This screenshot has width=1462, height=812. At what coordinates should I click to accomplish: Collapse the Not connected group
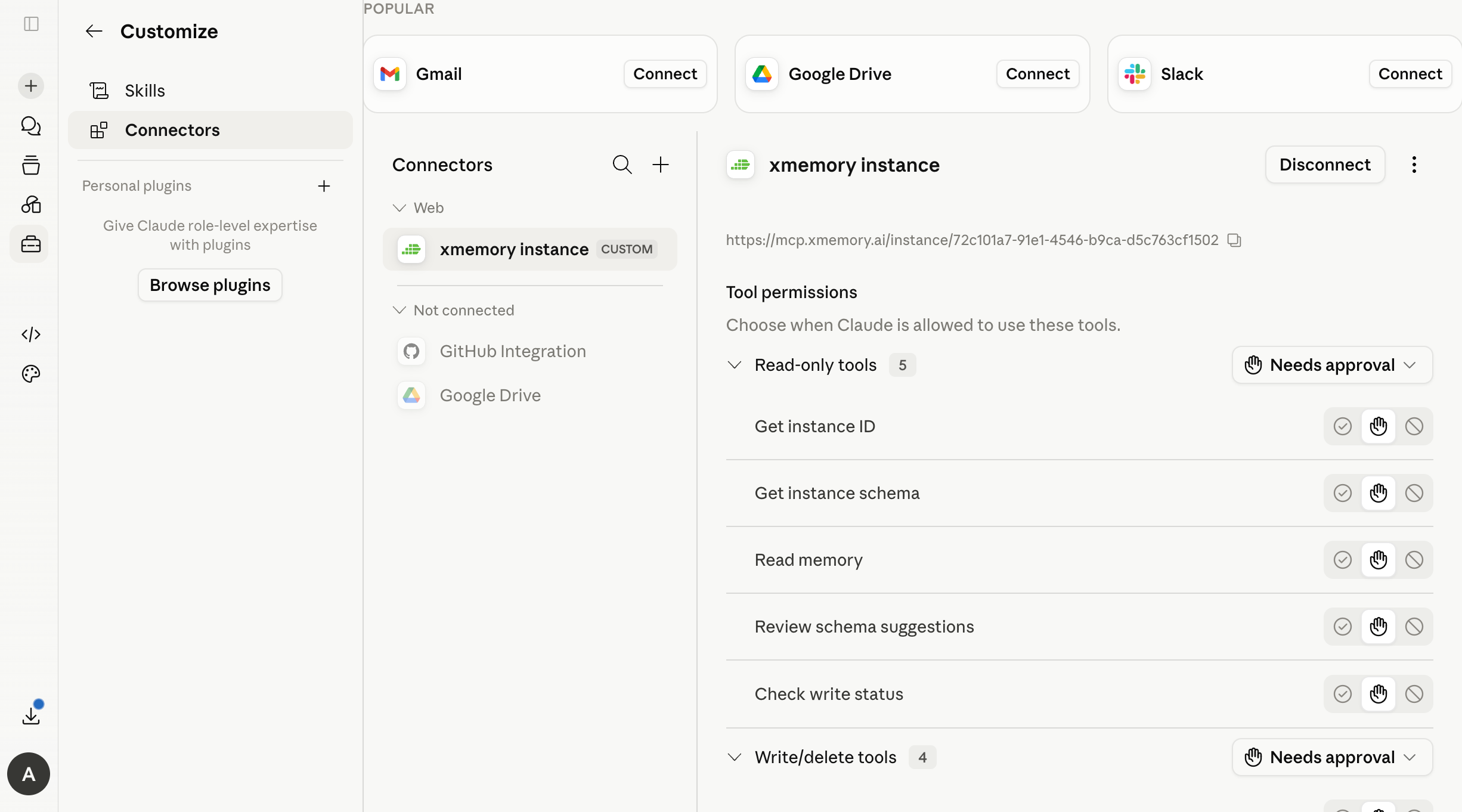click(x=399, y=310)
